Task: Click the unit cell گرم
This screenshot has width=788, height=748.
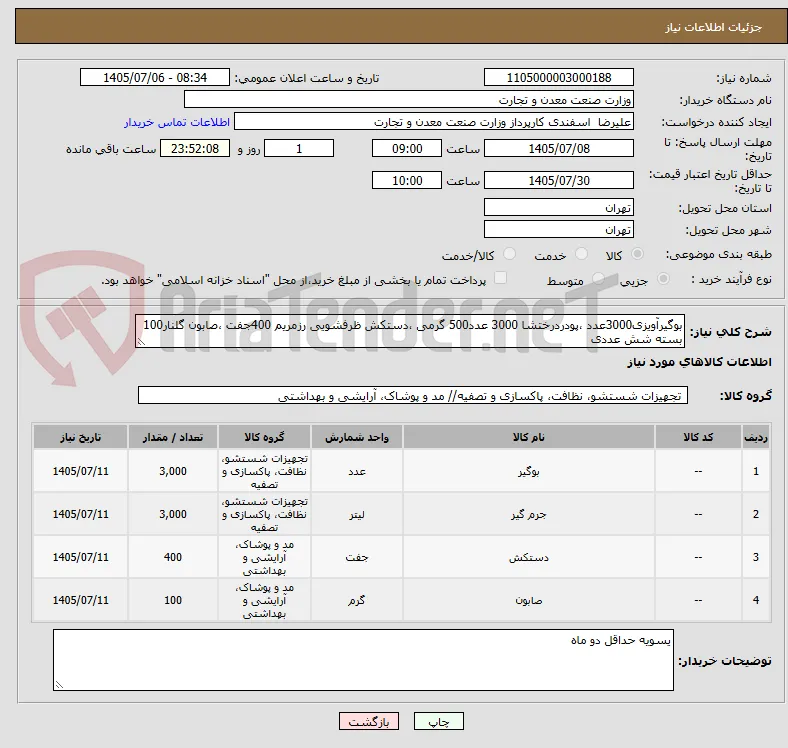Action: point(357,600)
